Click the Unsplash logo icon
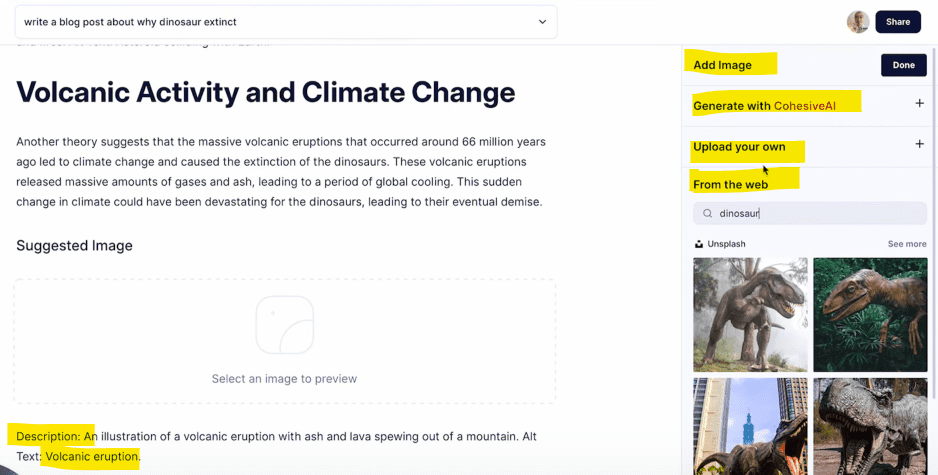938x475 pixels. [x=698, y=244]
